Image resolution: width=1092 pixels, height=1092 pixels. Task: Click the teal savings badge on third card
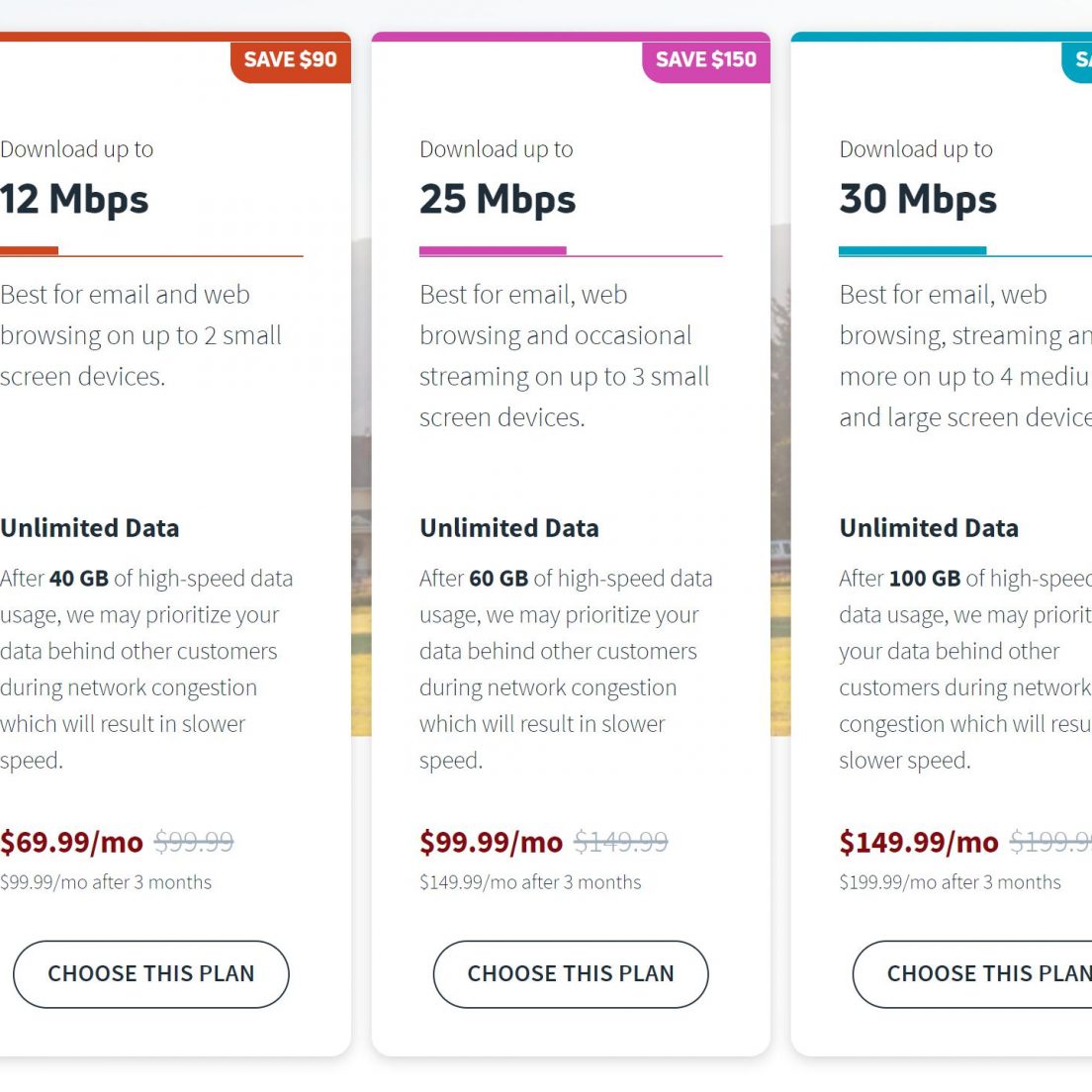1077,60
